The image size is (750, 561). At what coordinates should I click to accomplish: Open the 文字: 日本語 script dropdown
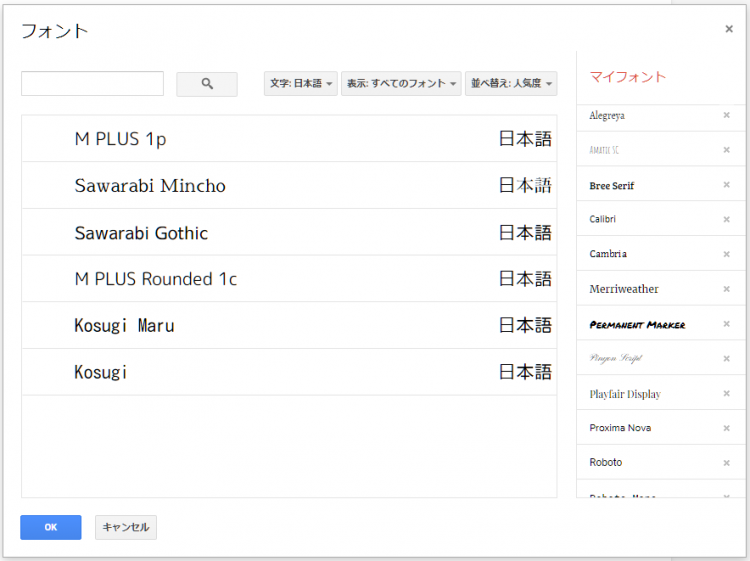point(301,84)
